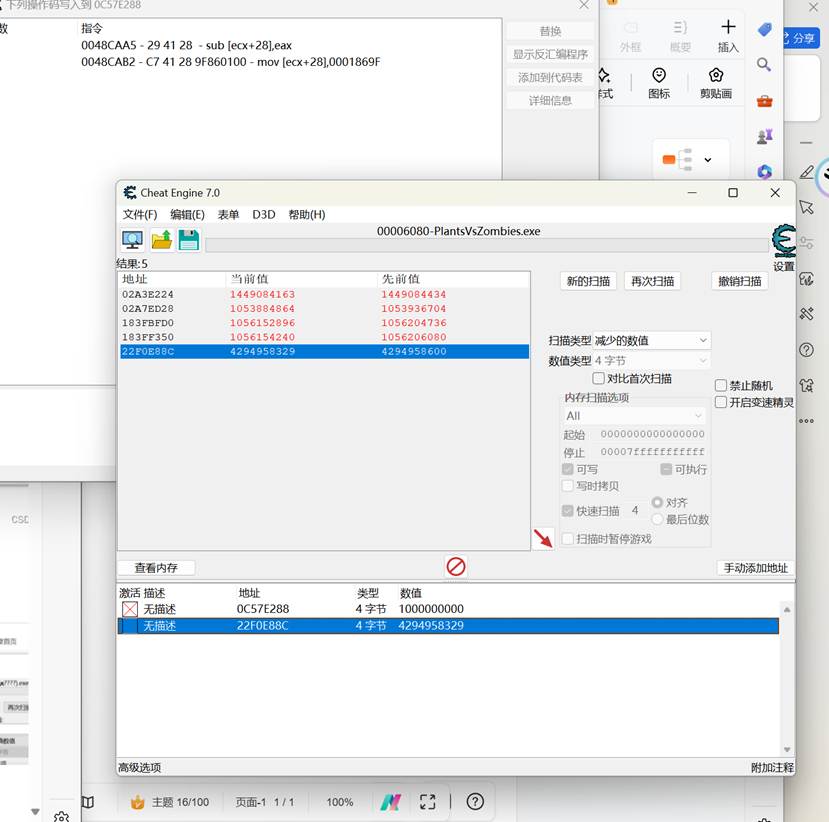829x822 pixels.
Task: Click the 替换 button in opcode window
Action: 550,31
